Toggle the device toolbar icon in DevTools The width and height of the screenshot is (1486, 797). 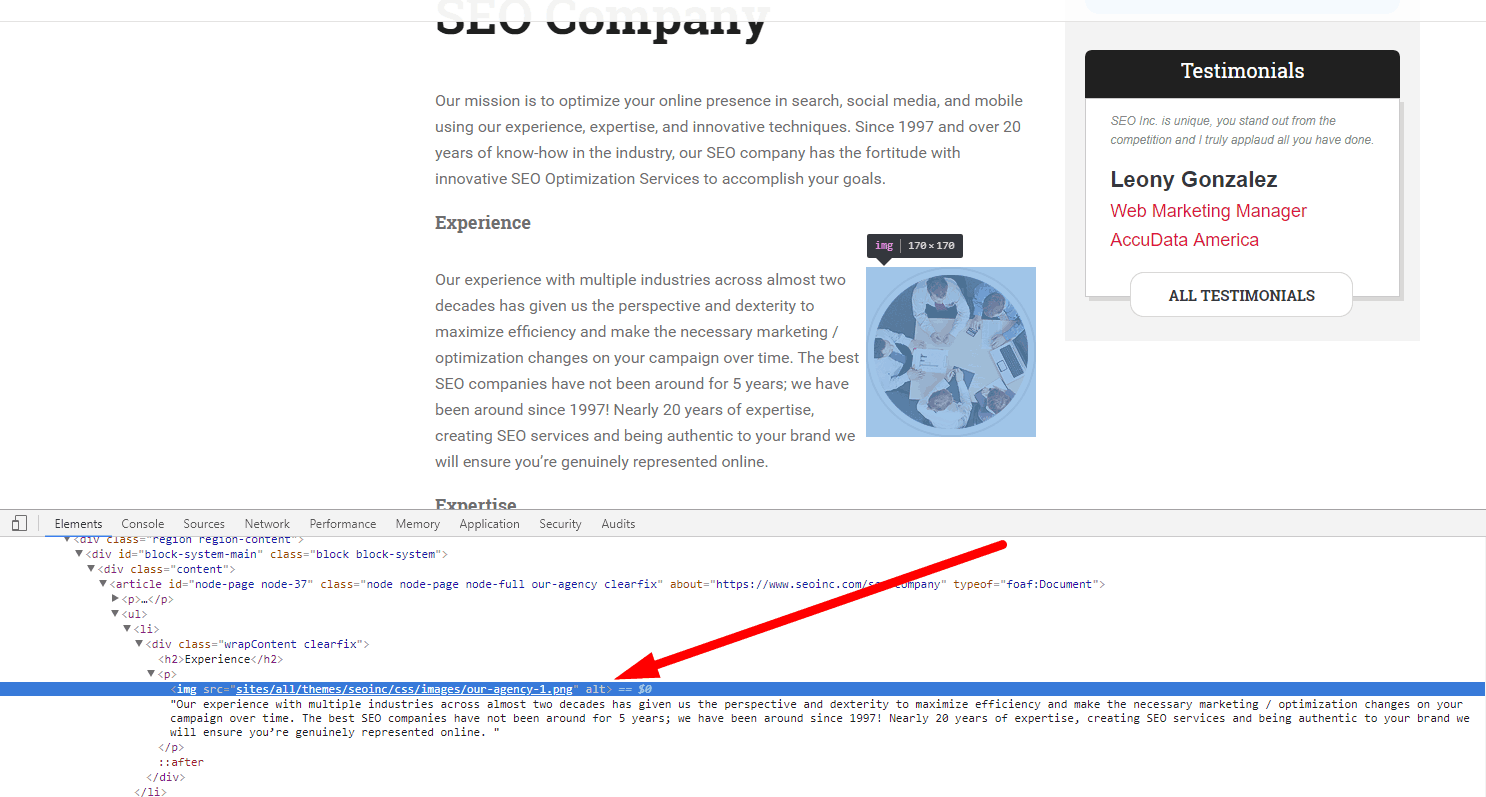[19, 524]
